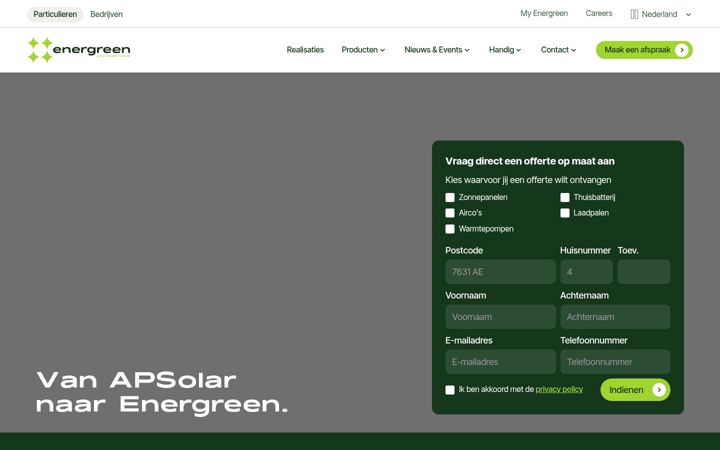Switch to the Bedrijven tab
This screenshot has width=720, height=450.
(x=107, y=14)
